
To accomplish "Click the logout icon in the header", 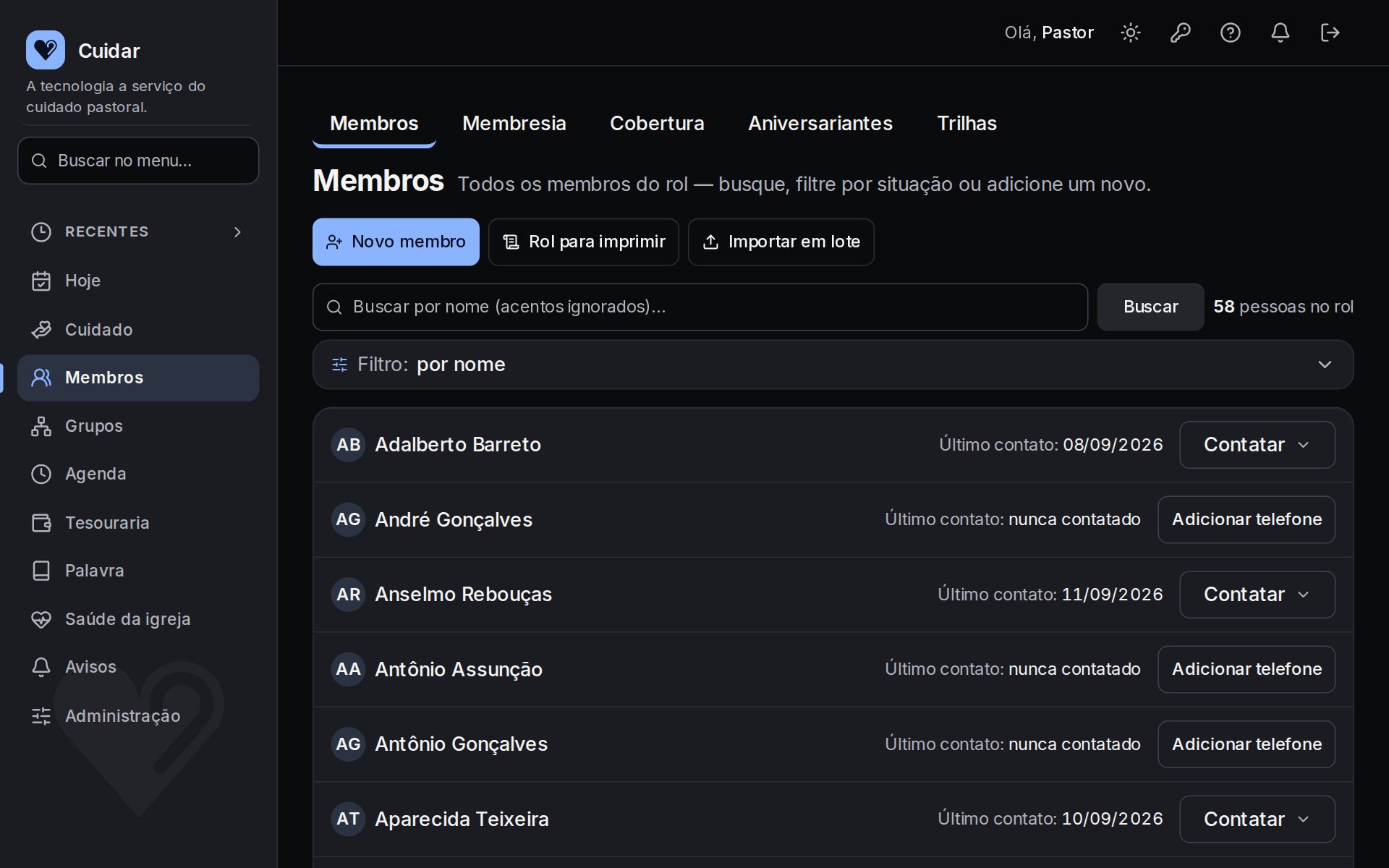I will coord(1330,33).
